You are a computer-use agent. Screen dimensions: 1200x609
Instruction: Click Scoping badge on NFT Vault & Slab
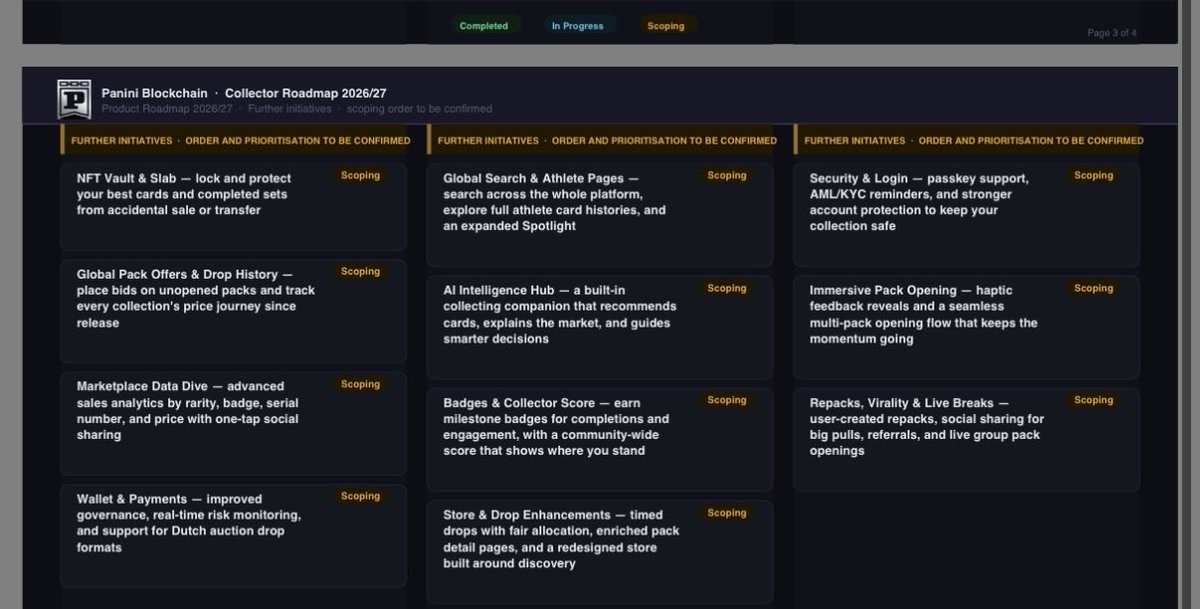coord(361,176)
